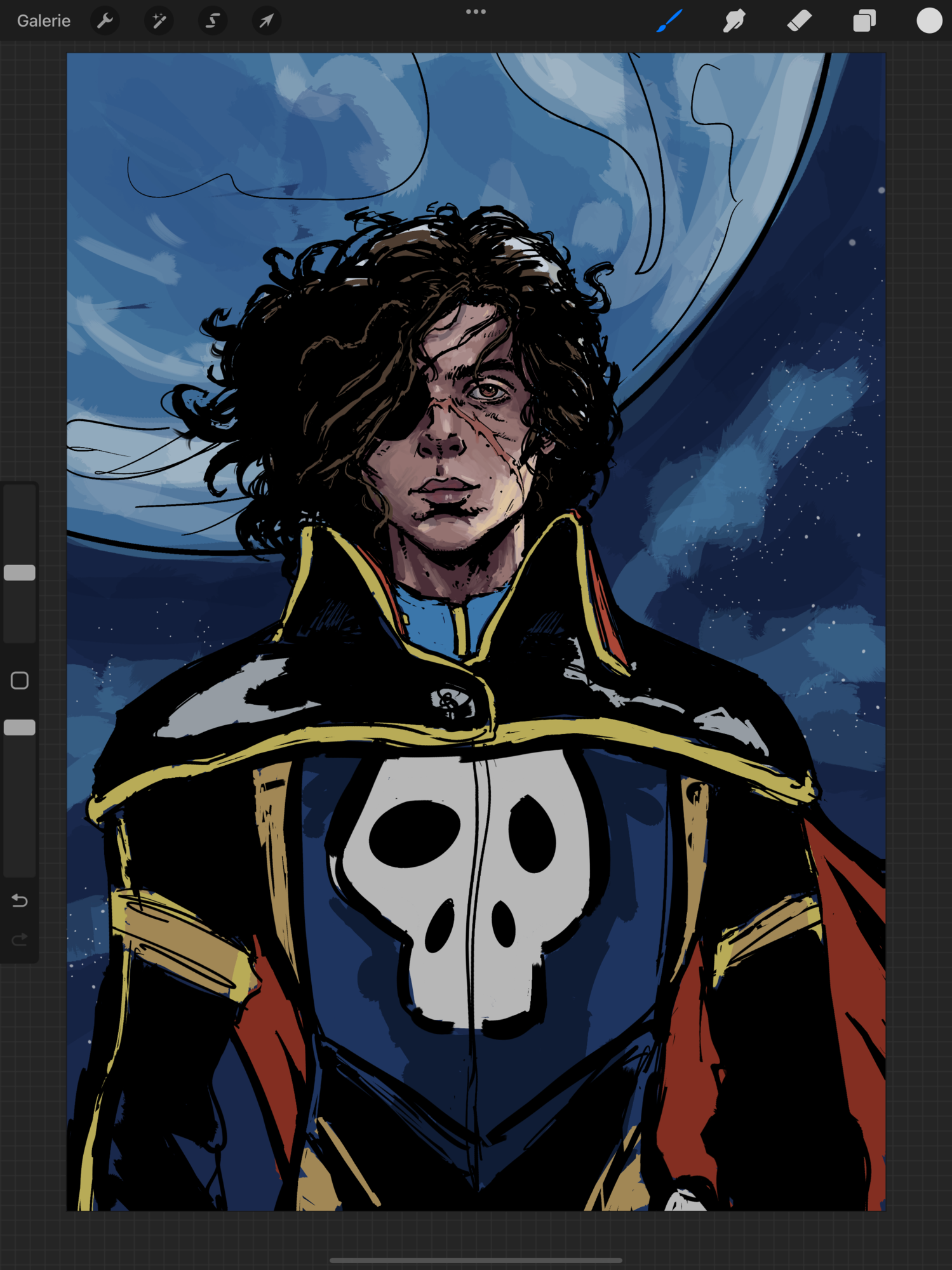The width and height of the screenshot is (952, 1270).
Task: Redo with the sidebar redo arrow
Action: pyautogui.click(x=20, y=939)
